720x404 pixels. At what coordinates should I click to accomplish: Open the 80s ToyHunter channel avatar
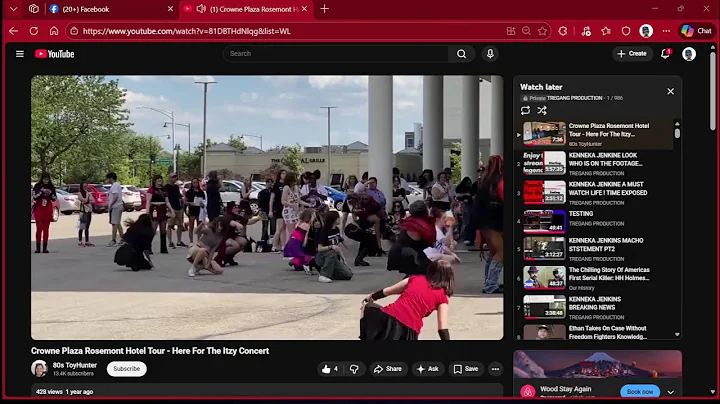tap(39, 369)
